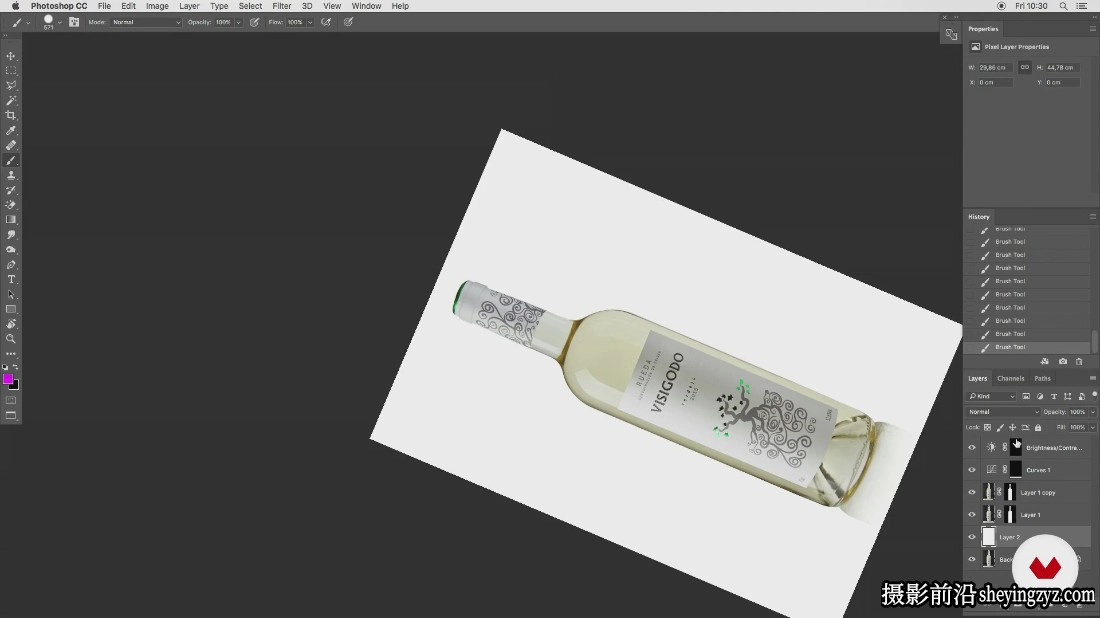Open the tool preset picker arrow
1100x618 pixels.
pyautogui.click(x=28, y=23)
